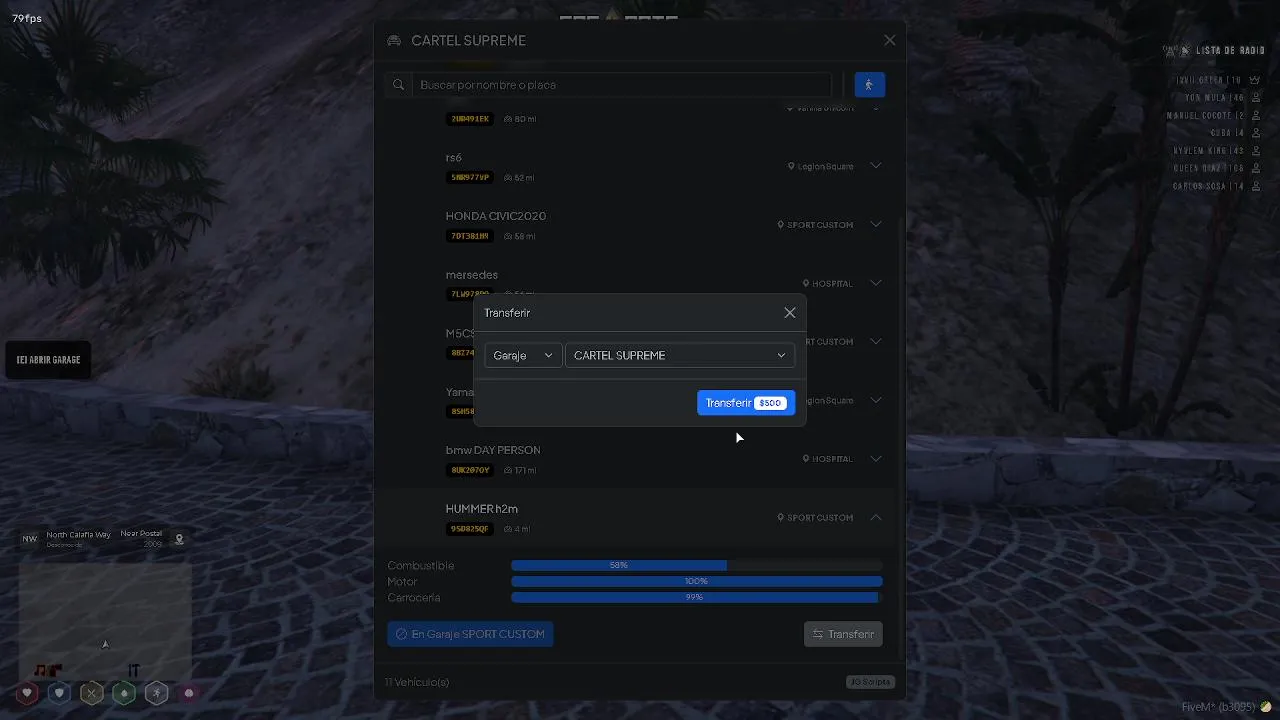The width and height of the screenshot is (1280, 720).
Task: Focus the Buscar por nombre o placa field
Action: [622, 85]
